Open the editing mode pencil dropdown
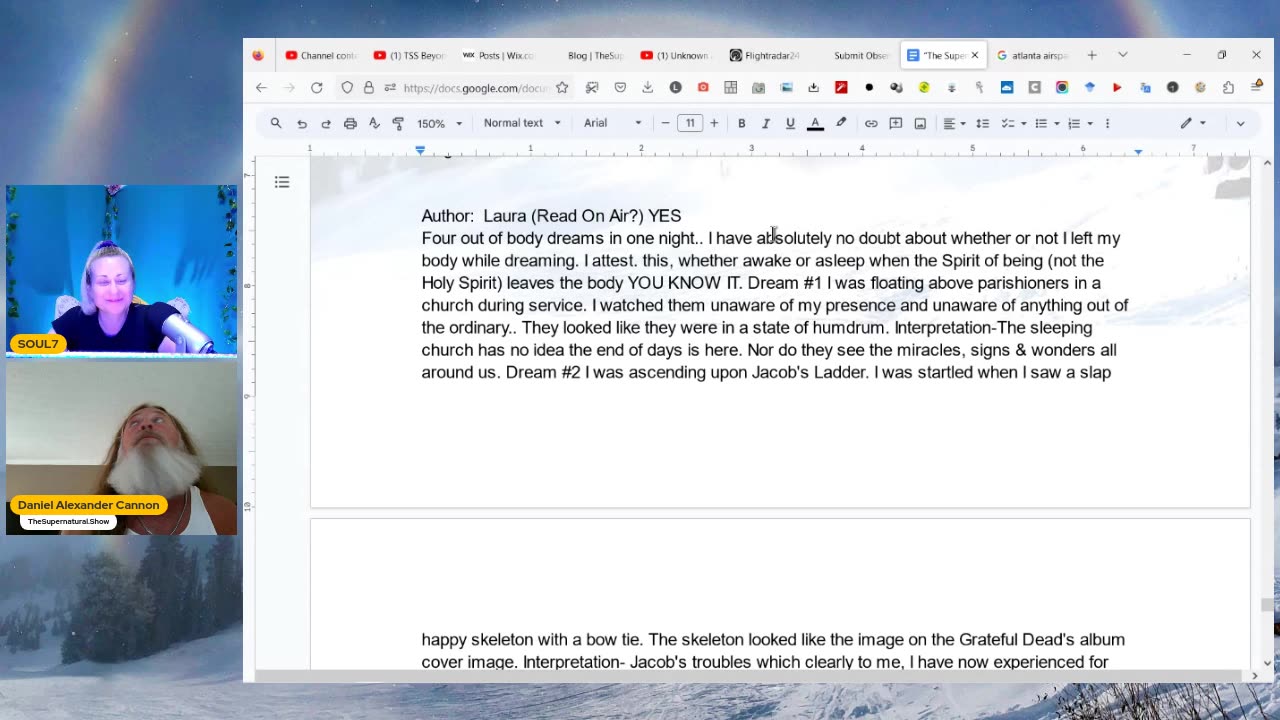This screenshot has width=1280, height=720. (1193, 123)
